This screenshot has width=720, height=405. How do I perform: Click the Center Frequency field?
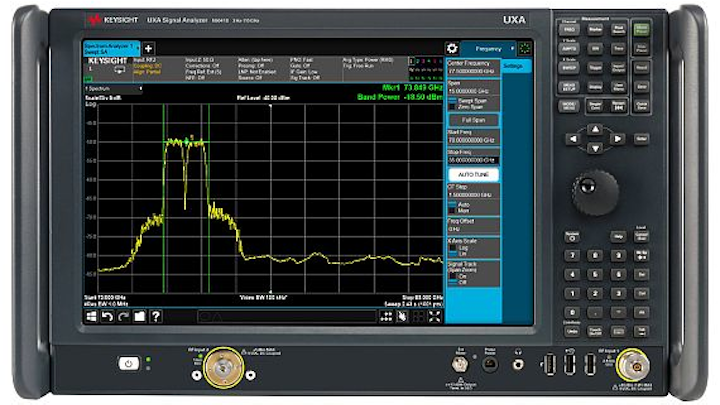pos(473,68)
